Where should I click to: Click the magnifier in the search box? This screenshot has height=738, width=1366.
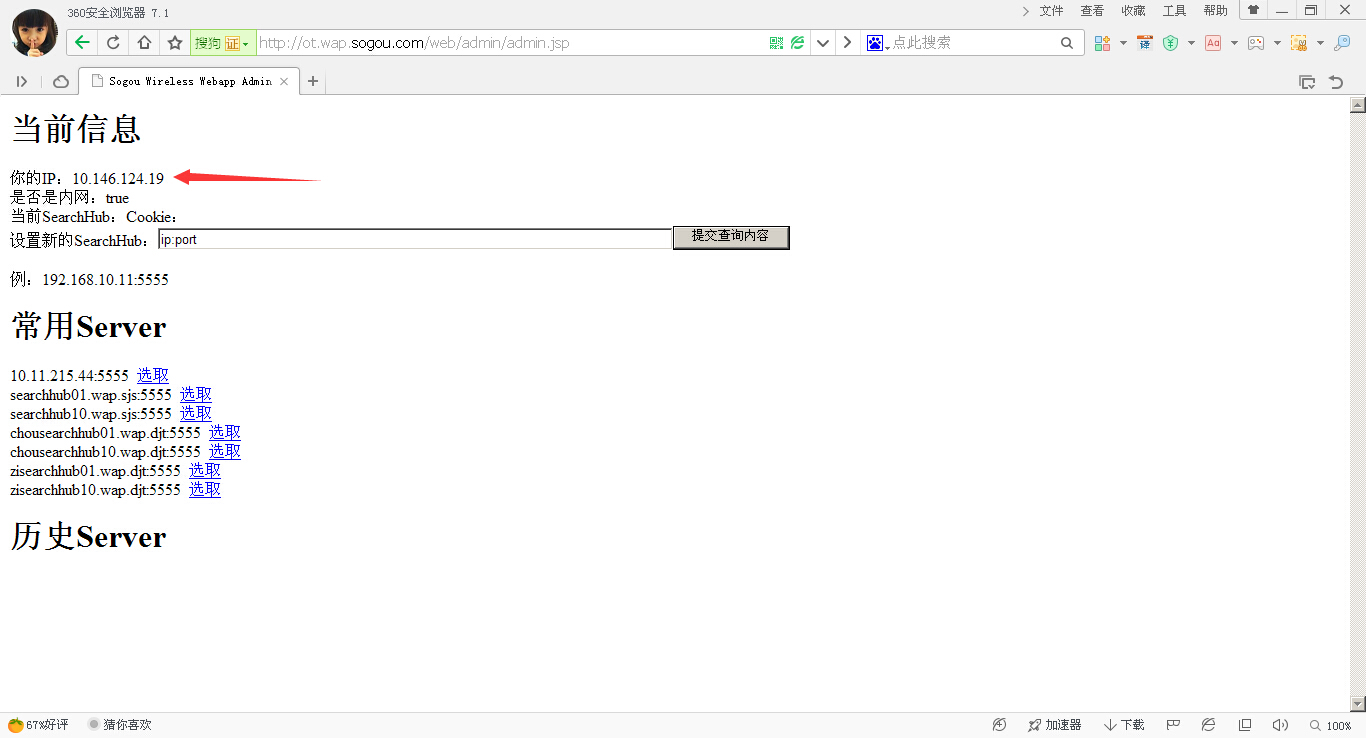(x=1067, y=43)
